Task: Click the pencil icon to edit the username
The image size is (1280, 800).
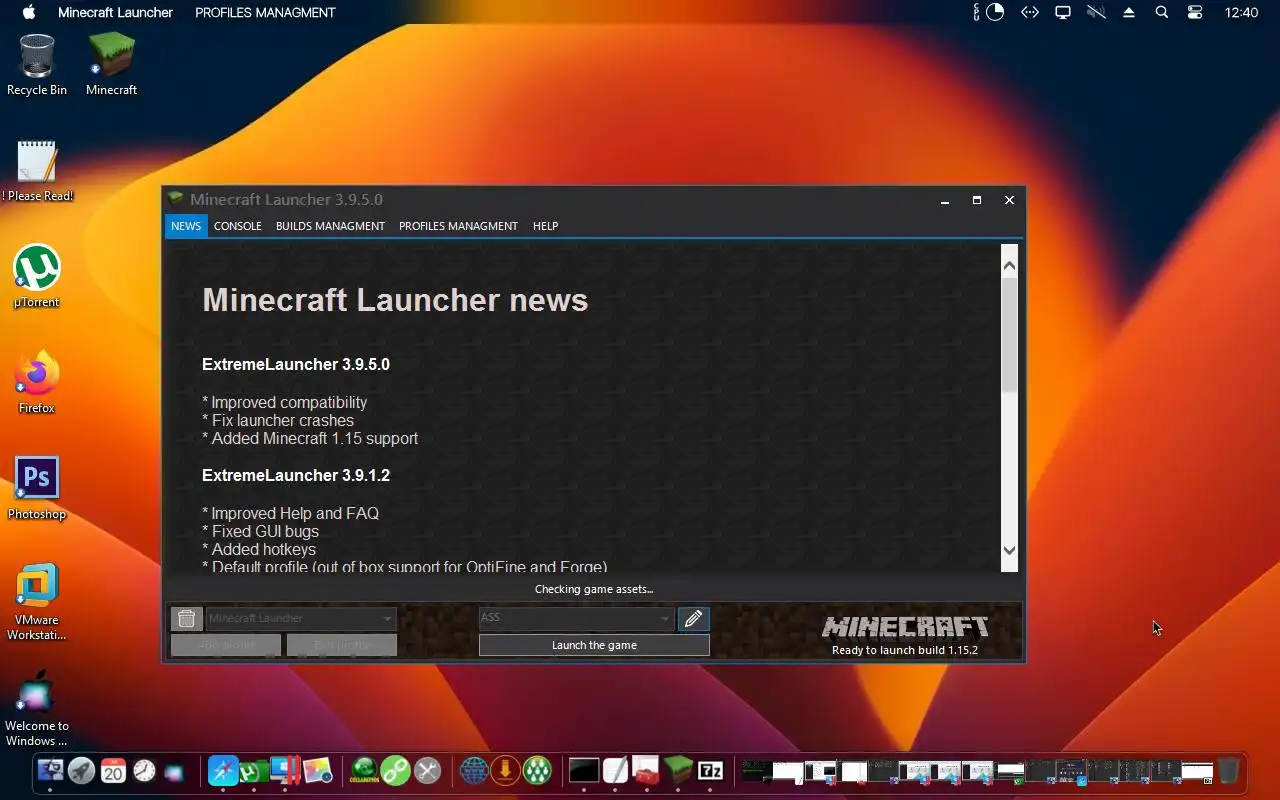Action: click(693, 619)
